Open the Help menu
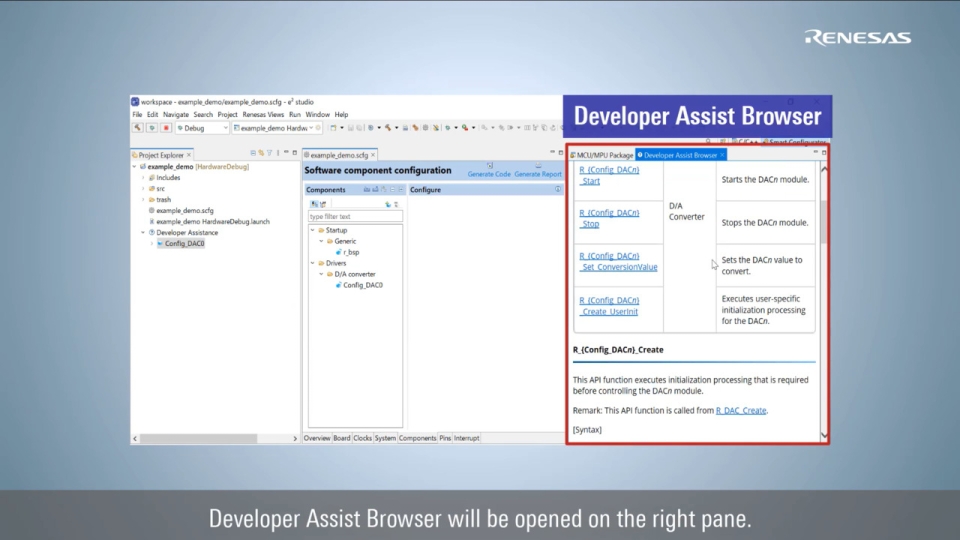The width and height of the screenshot is (960, 540). click(341, 114)
